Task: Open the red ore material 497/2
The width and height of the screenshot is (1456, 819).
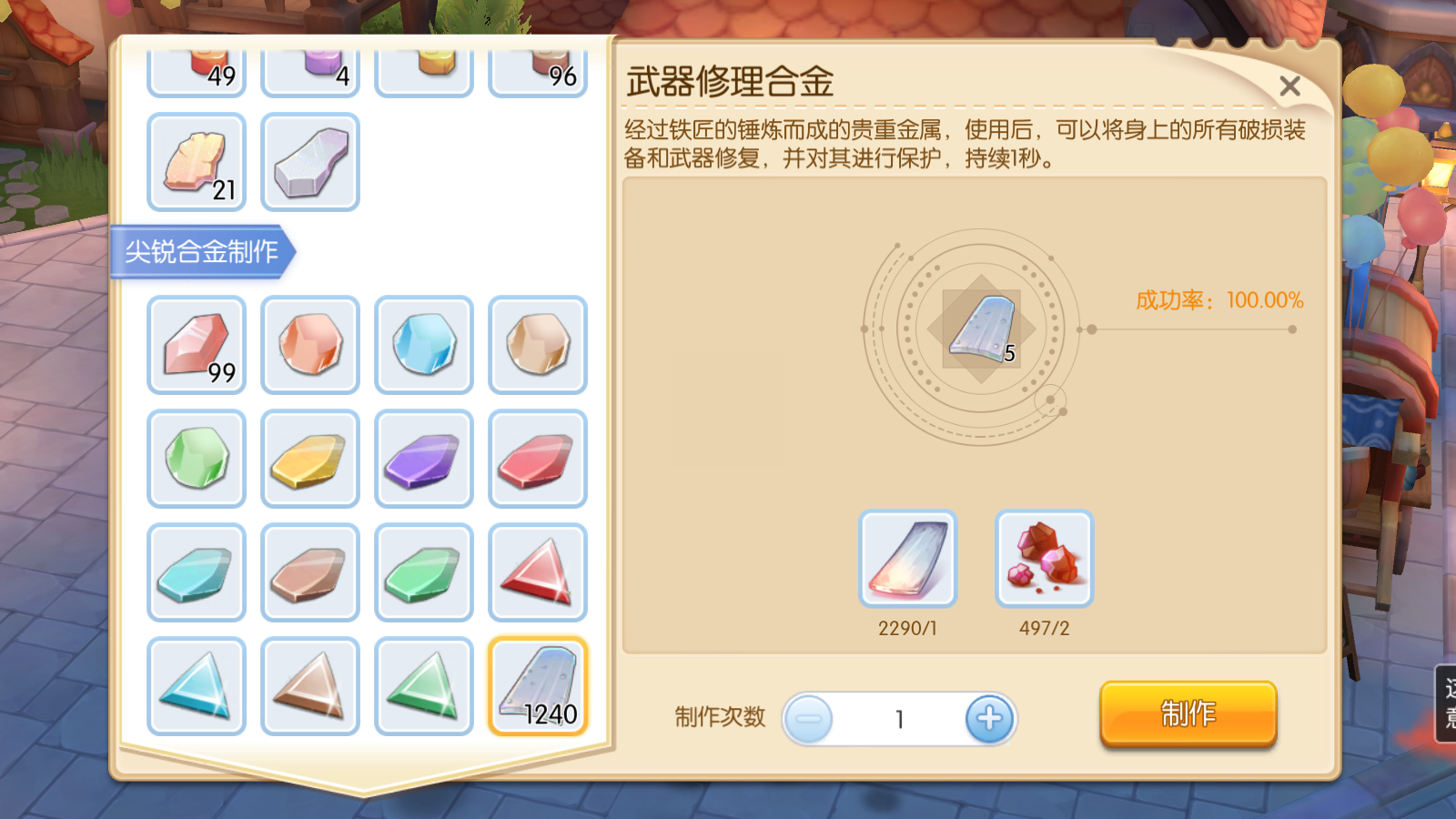Action: (1045, 559)
